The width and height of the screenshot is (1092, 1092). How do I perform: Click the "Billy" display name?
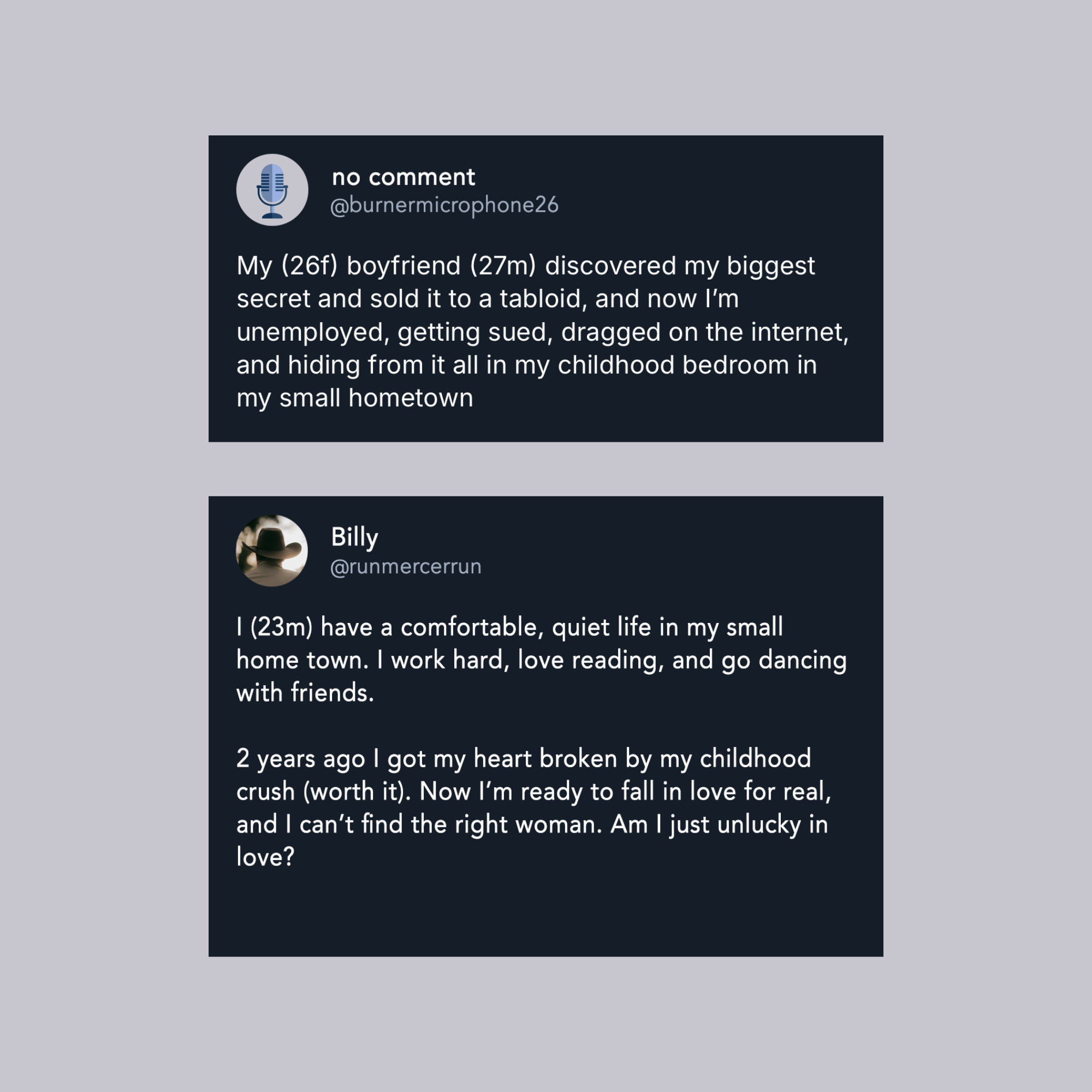354,537
